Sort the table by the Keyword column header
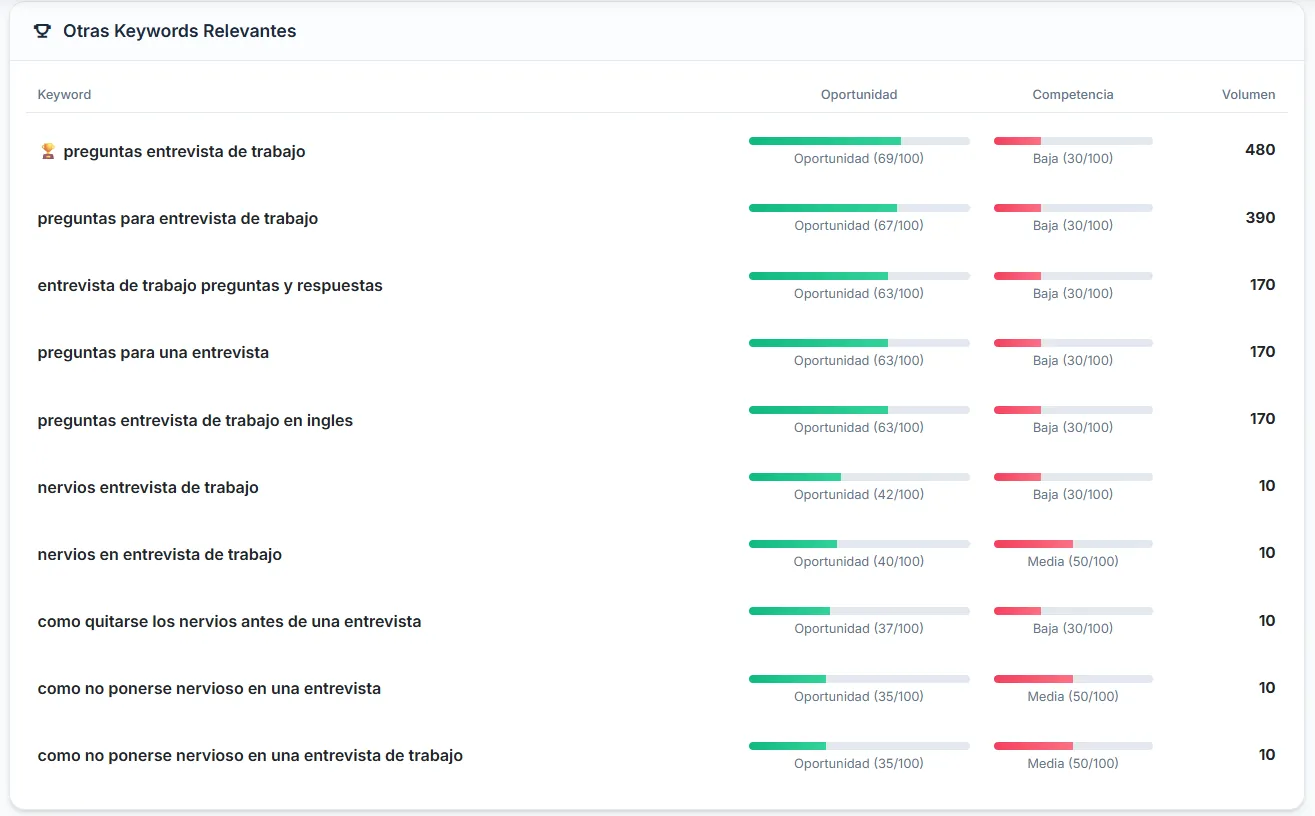1315x816 pixels. point(64,94)
